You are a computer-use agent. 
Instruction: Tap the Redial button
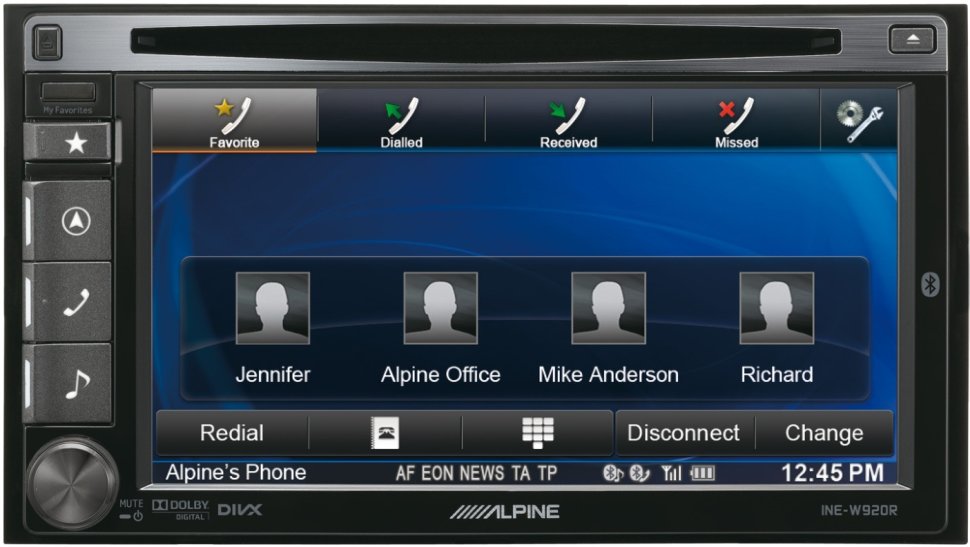pos(232,433)
